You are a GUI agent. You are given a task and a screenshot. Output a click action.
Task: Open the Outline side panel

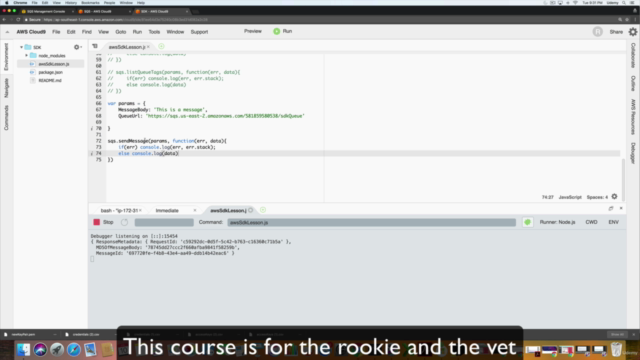pos(633,83)
